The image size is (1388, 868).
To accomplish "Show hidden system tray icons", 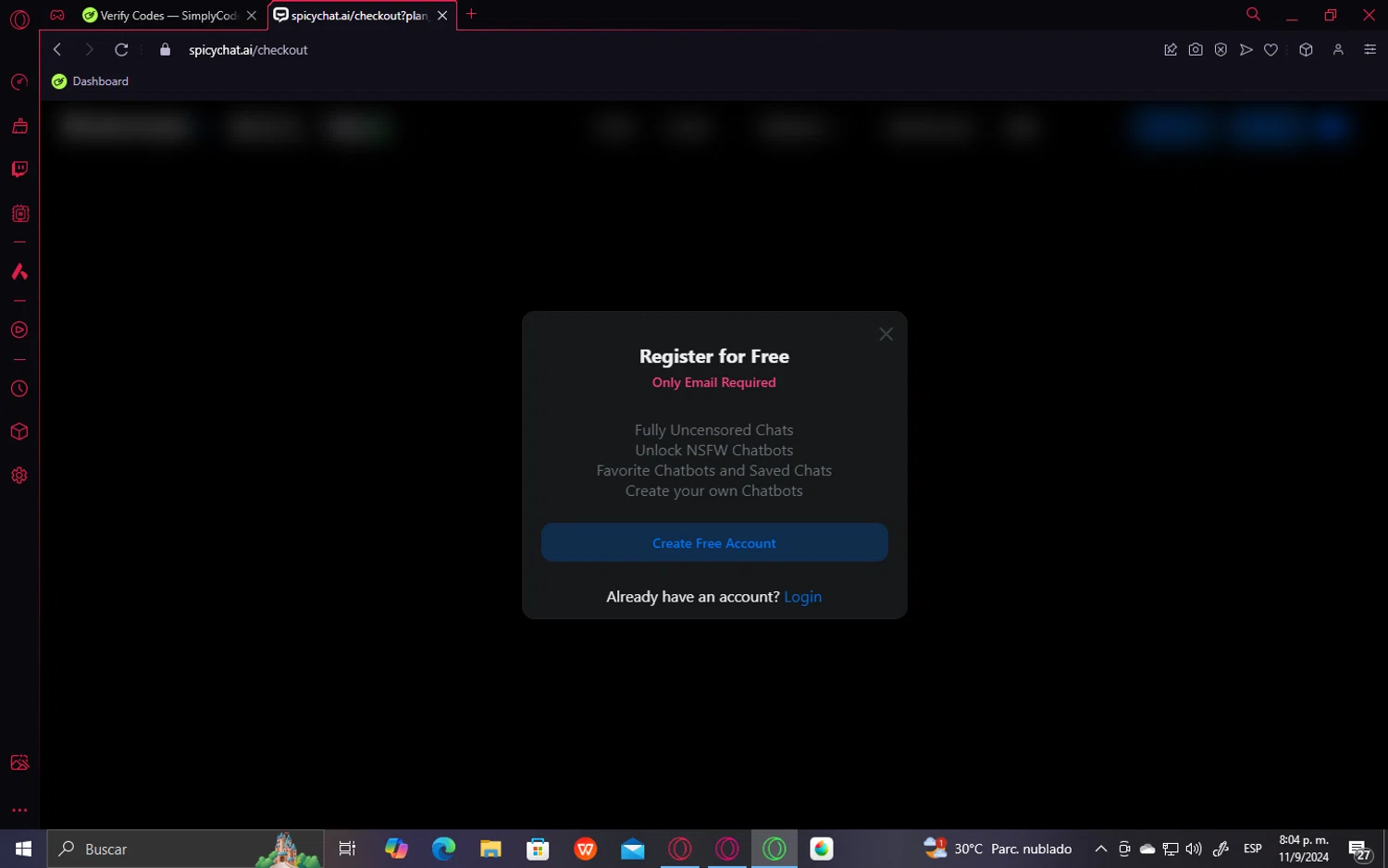I will 1100,849.
